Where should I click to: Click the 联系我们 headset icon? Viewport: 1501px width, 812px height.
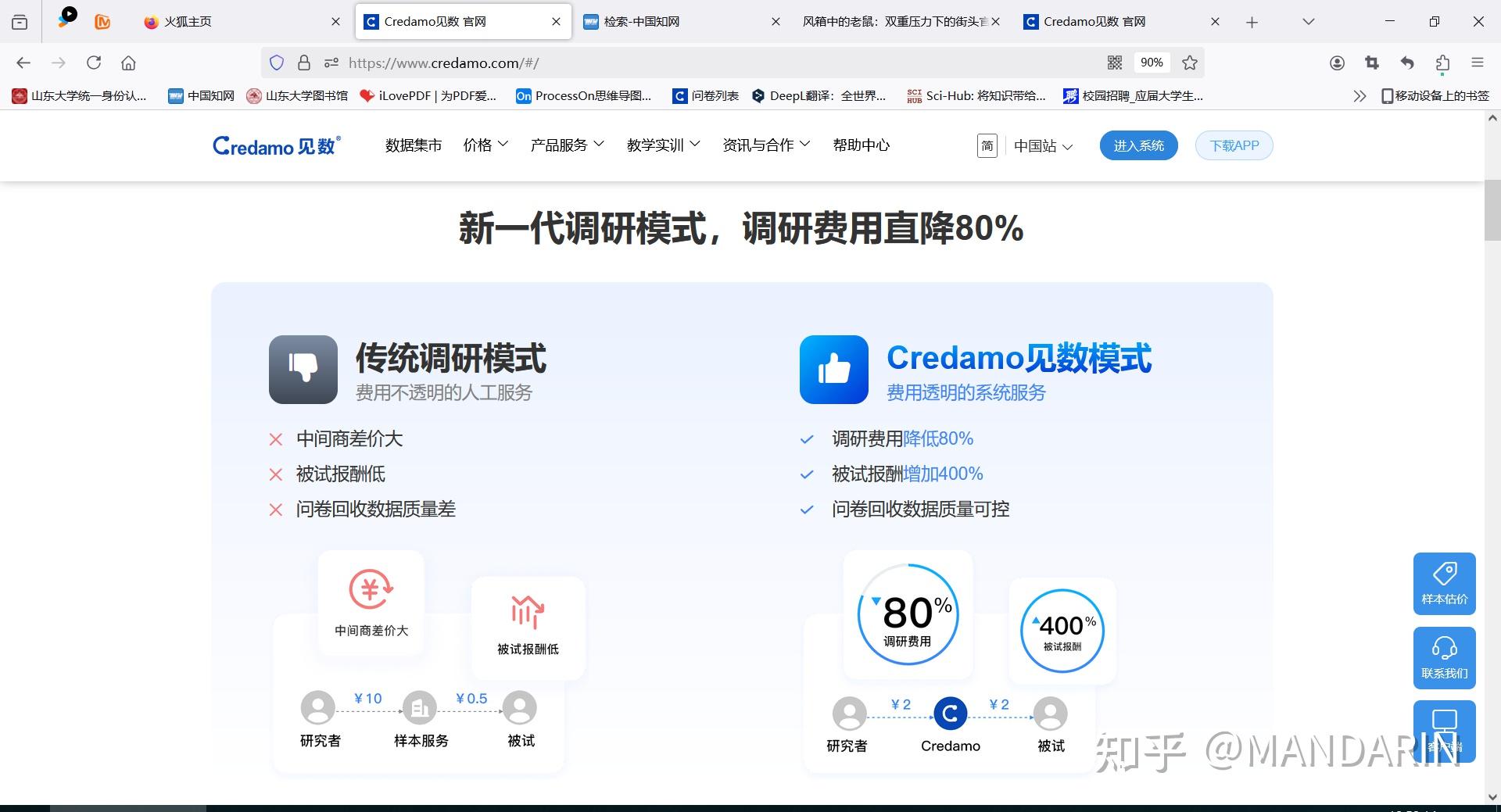[1444, 650]
